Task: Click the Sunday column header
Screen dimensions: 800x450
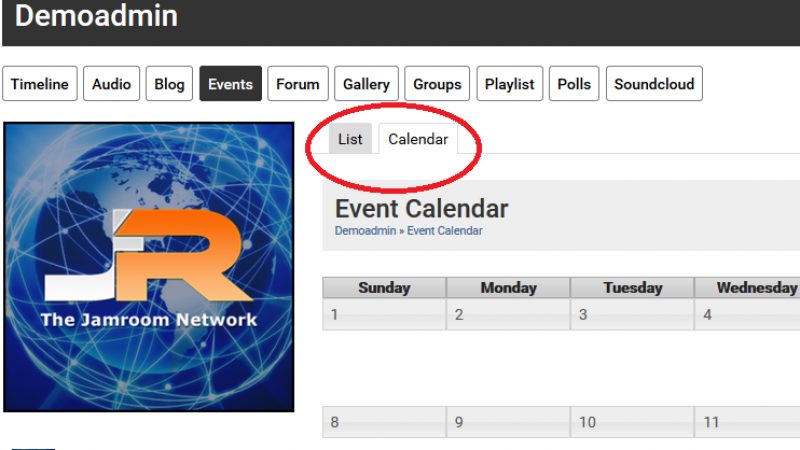Action: (x=384, y=288)
